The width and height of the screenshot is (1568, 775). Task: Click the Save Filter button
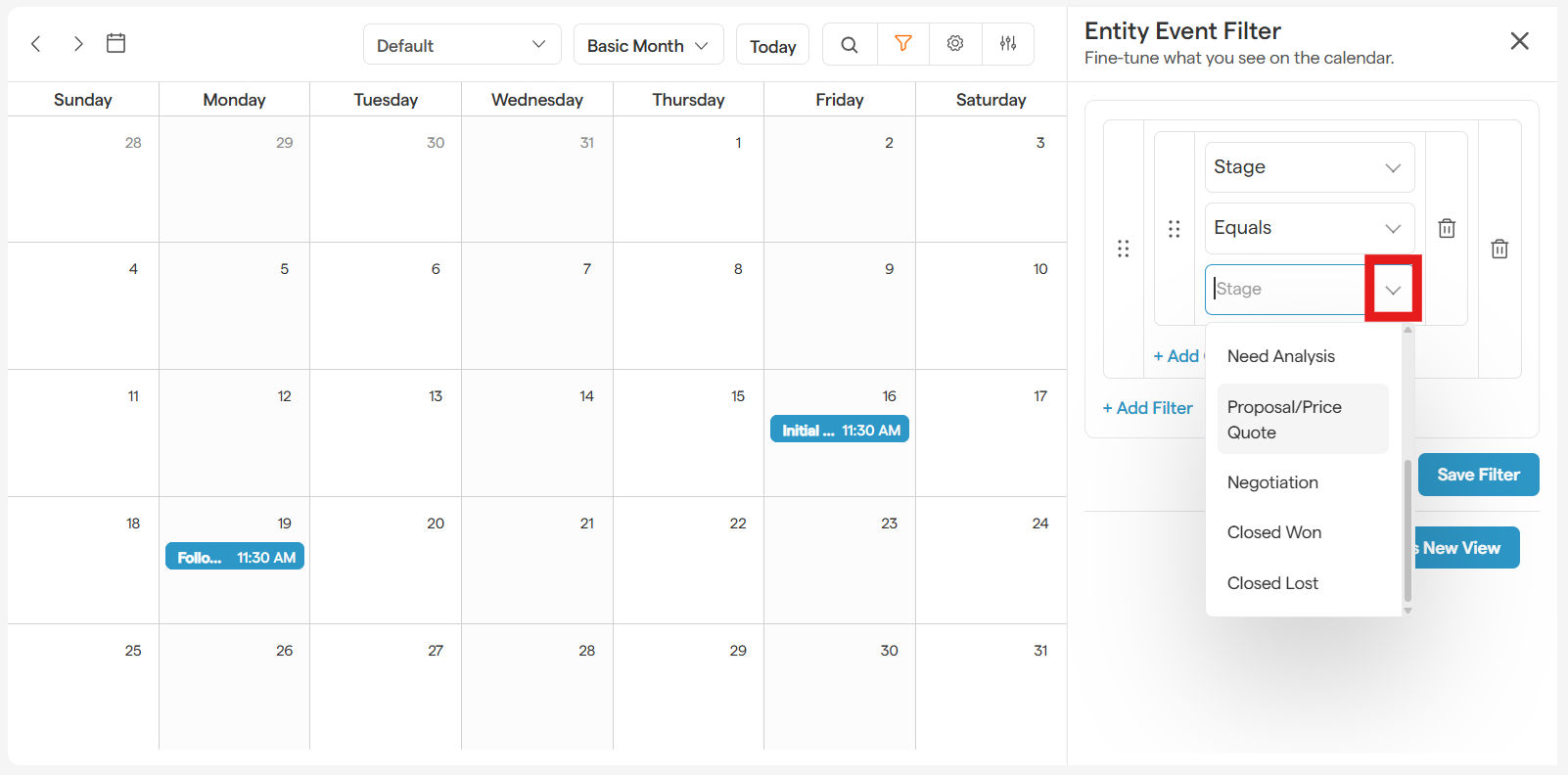(x=1478, y=475)
